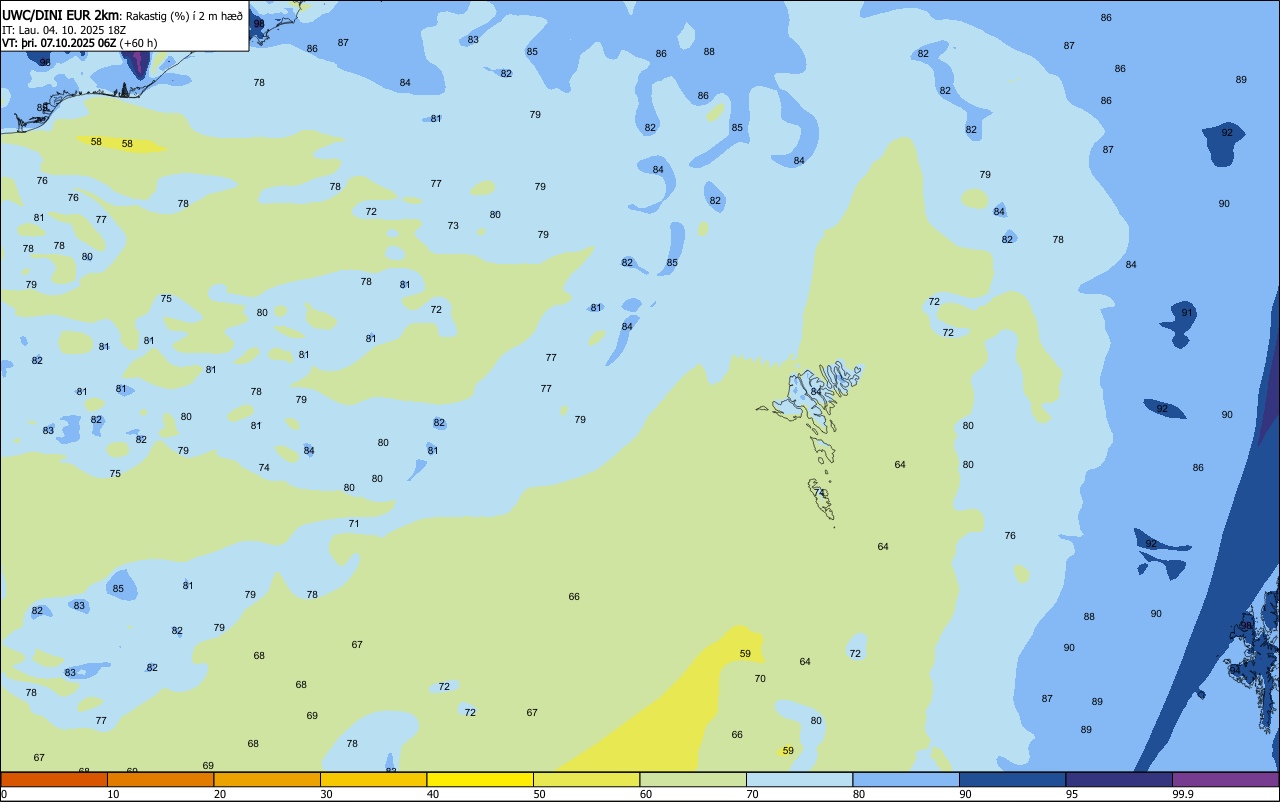Click the 30–40 amber legend swatch
The width and height of the screenshot is (1280, 802).
(x=373, y=779)
